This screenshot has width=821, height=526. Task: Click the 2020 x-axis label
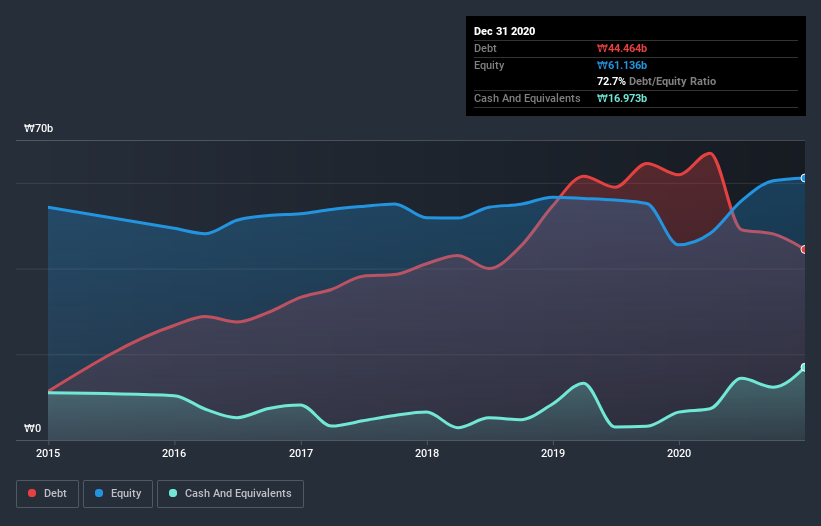679,453
